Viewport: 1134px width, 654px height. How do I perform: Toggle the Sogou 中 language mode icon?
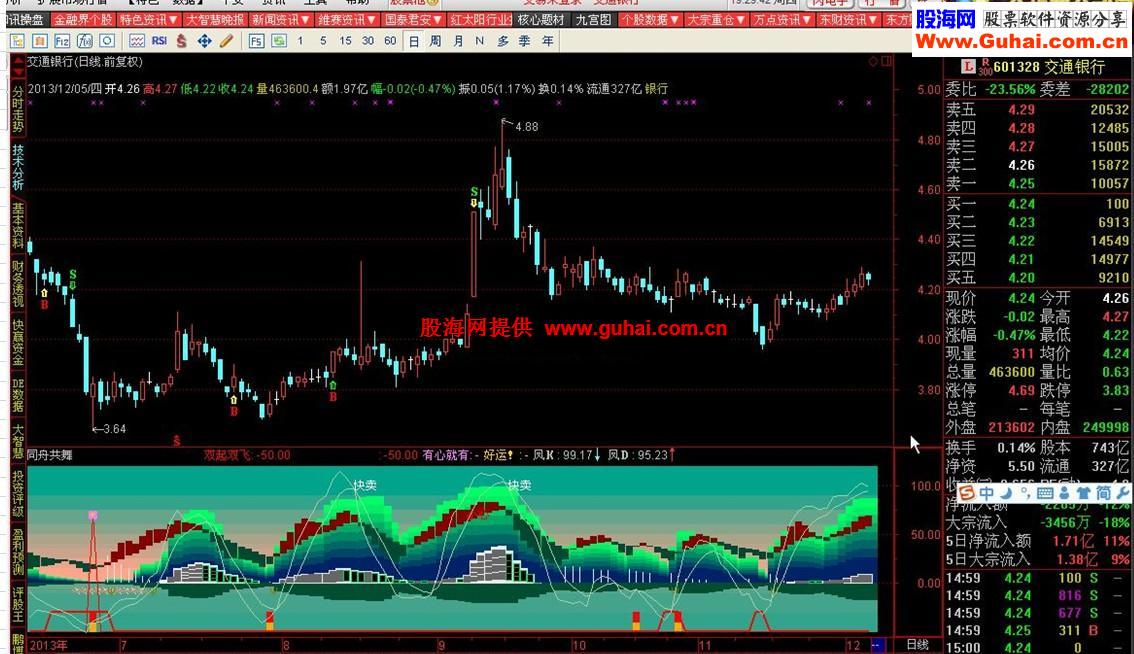(x=986, y=493)
